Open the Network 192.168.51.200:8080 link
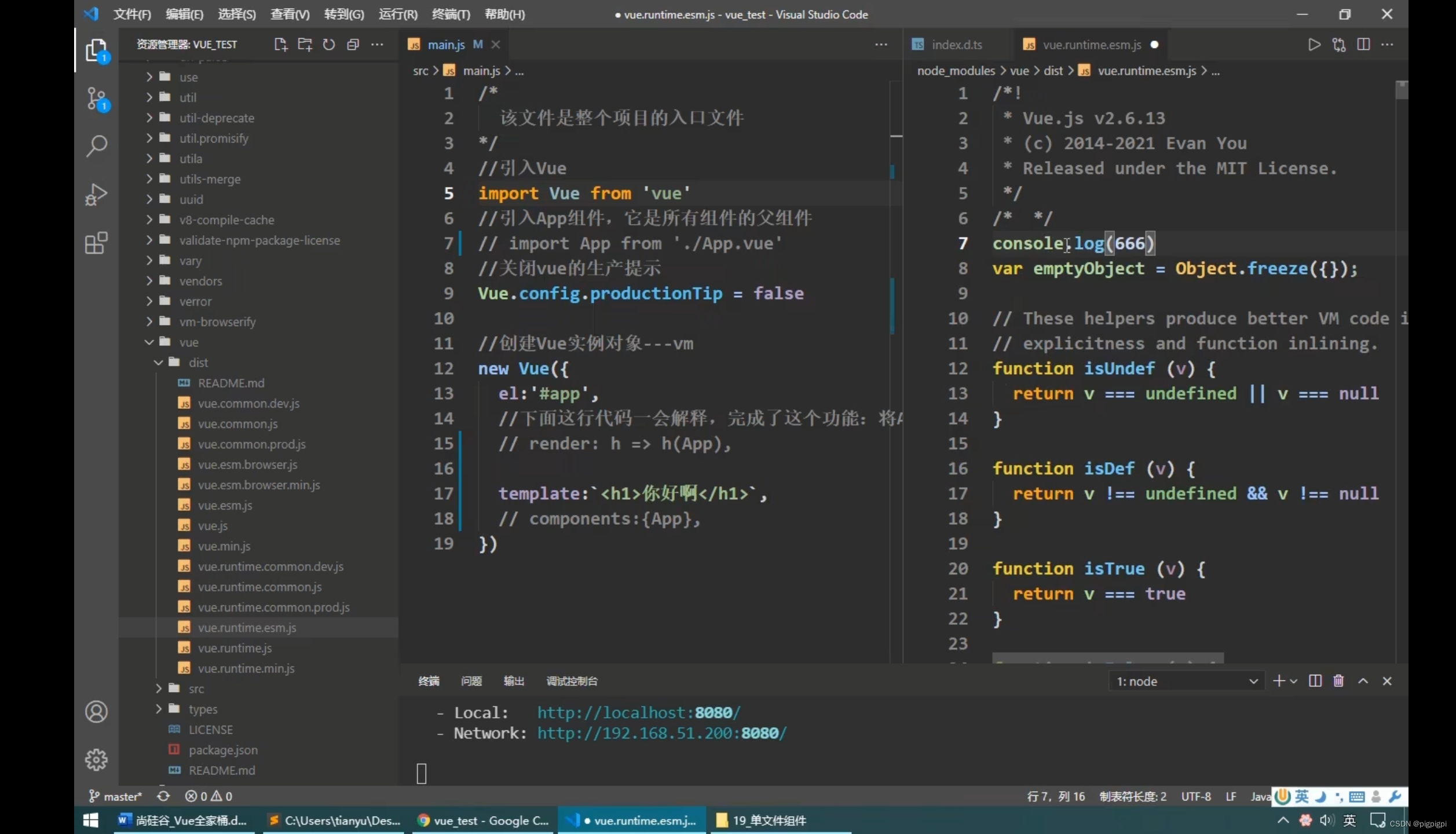 pyautogui.click(x=661, y=733)
